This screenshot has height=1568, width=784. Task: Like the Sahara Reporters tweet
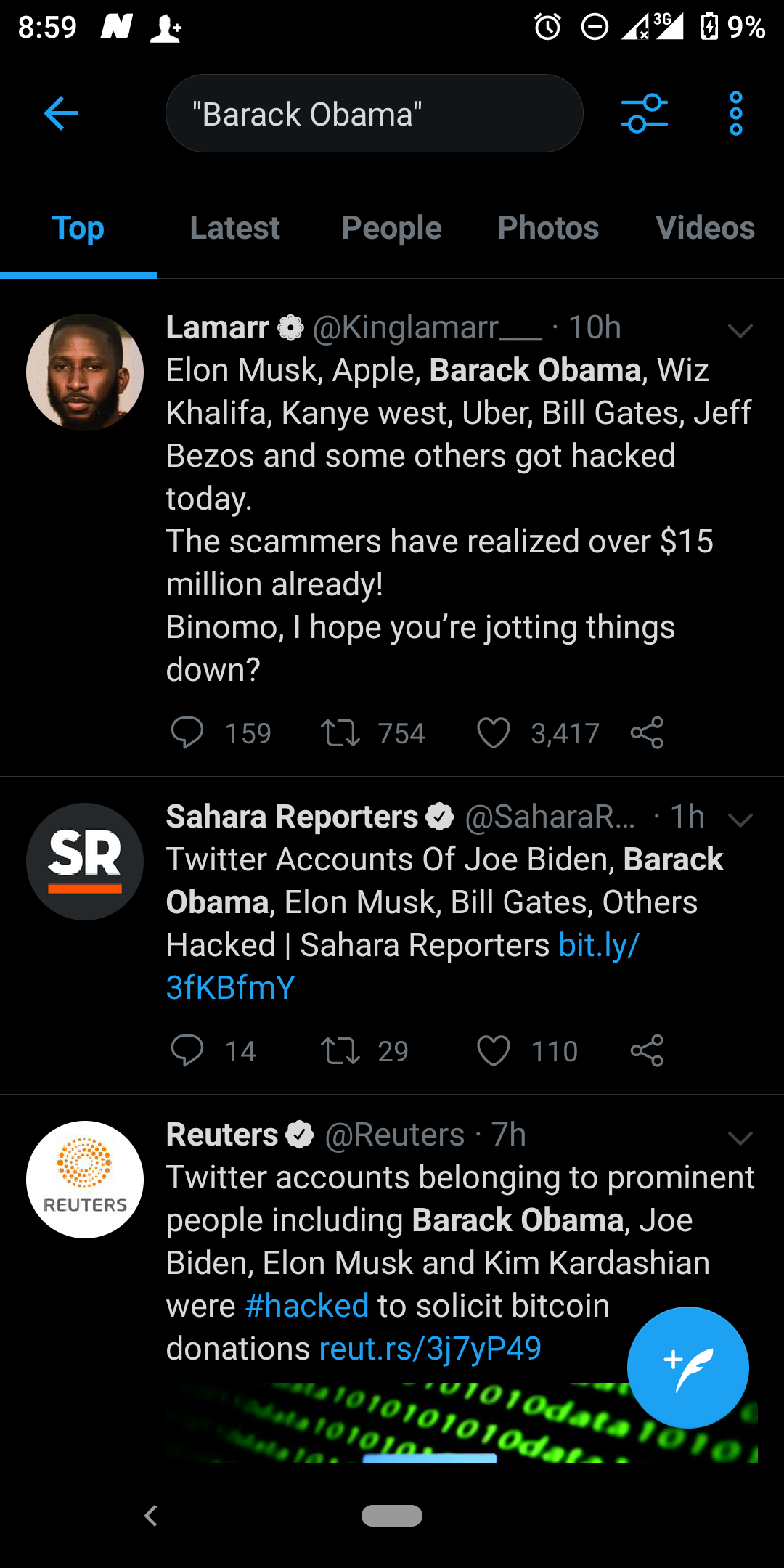coord(494,1050)
